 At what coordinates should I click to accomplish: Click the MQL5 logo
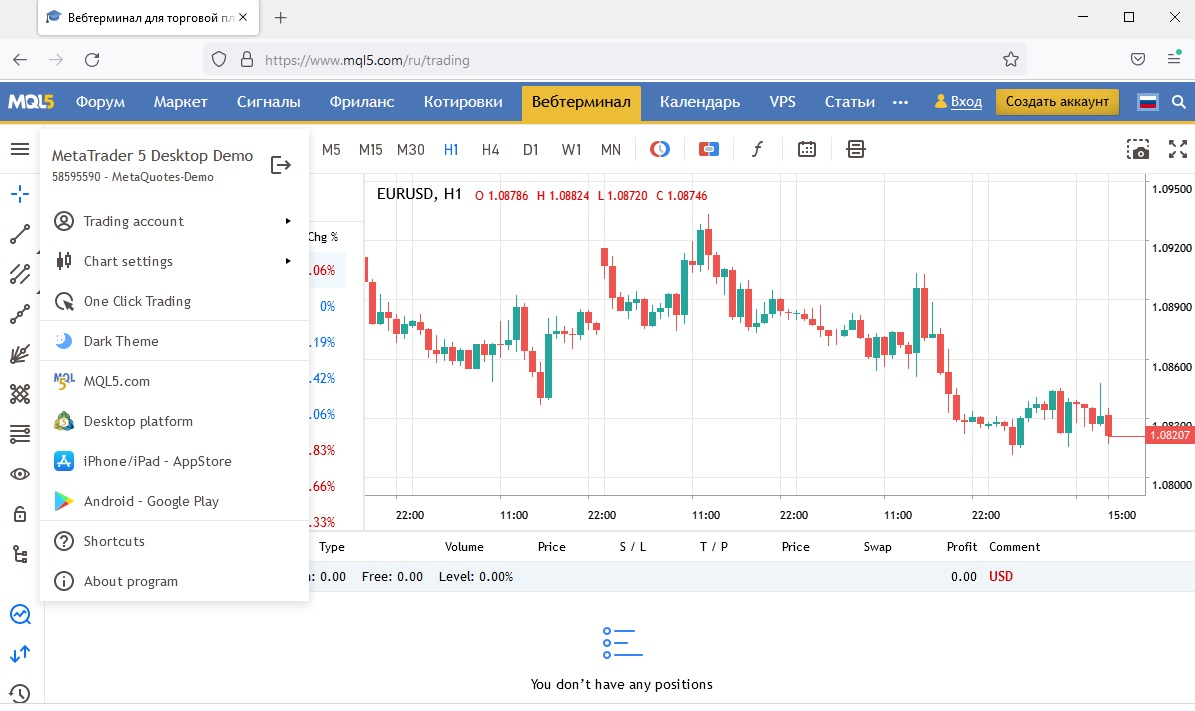pyautogui.click(x=31, y=101)
